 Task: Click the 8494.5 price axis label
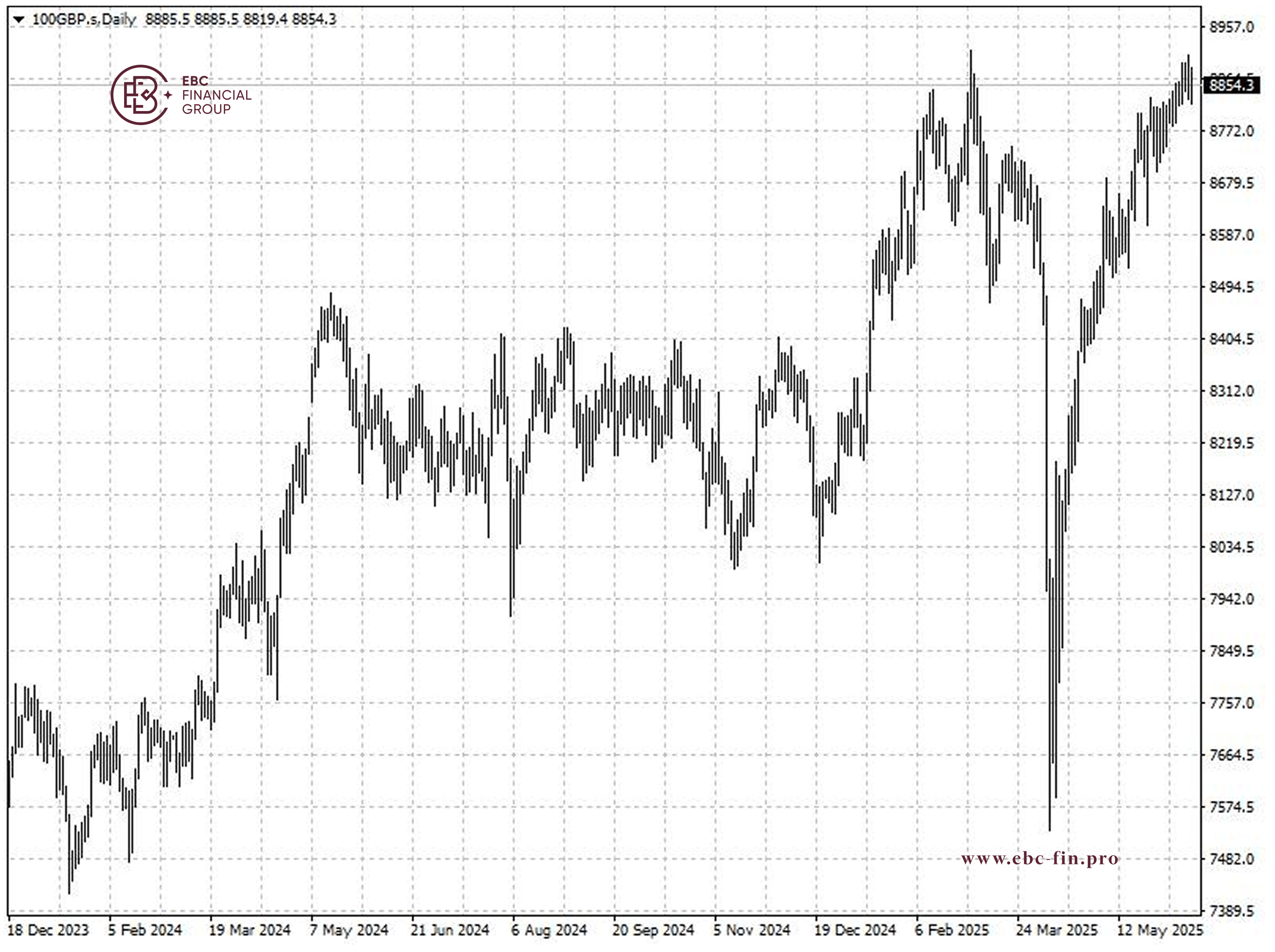click(1232, 287)
